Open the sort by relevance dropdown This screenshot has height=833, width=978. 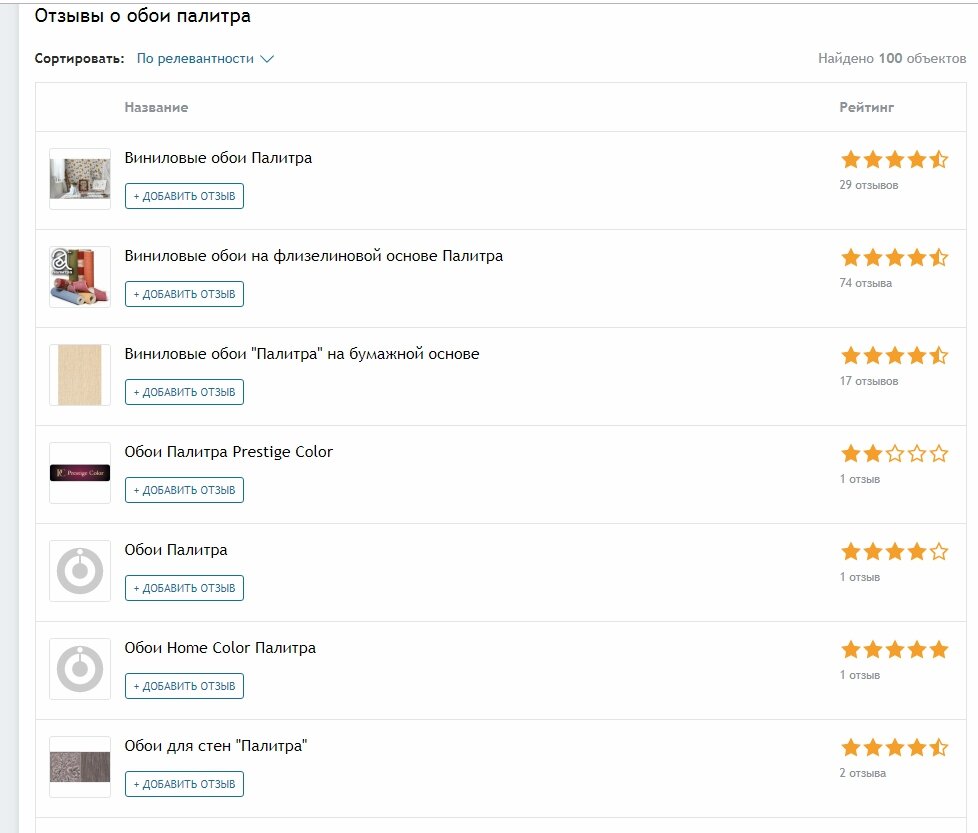195,58
